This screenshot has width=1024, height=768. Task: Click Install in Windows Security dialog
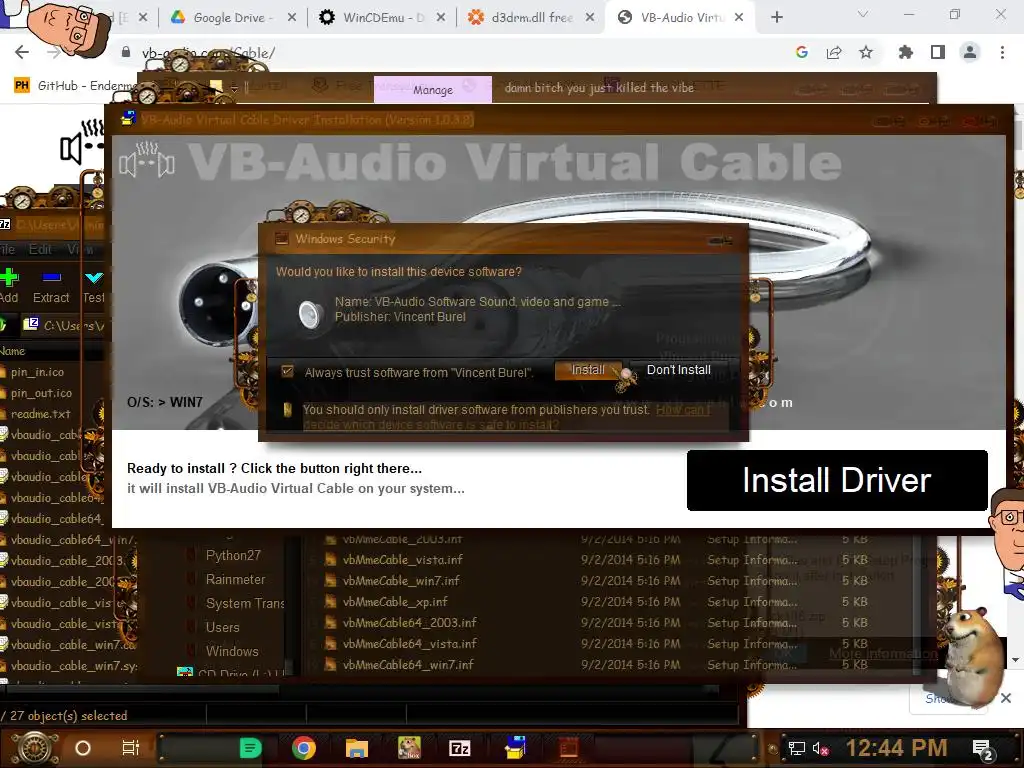[x=588, y=370]
